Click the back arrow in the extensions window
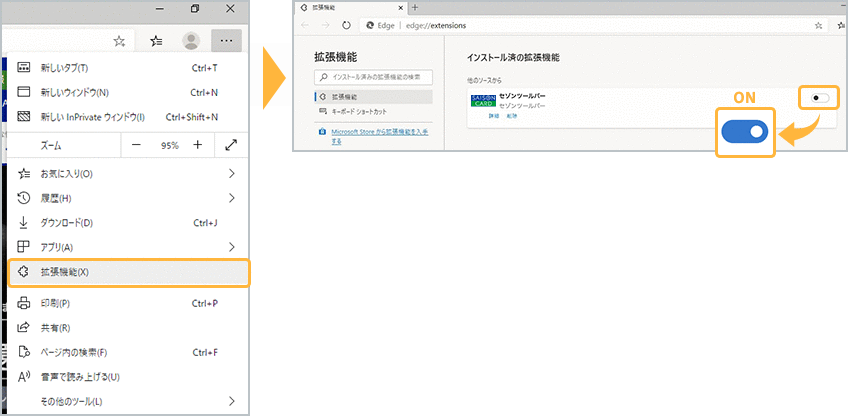 point(305,25)
